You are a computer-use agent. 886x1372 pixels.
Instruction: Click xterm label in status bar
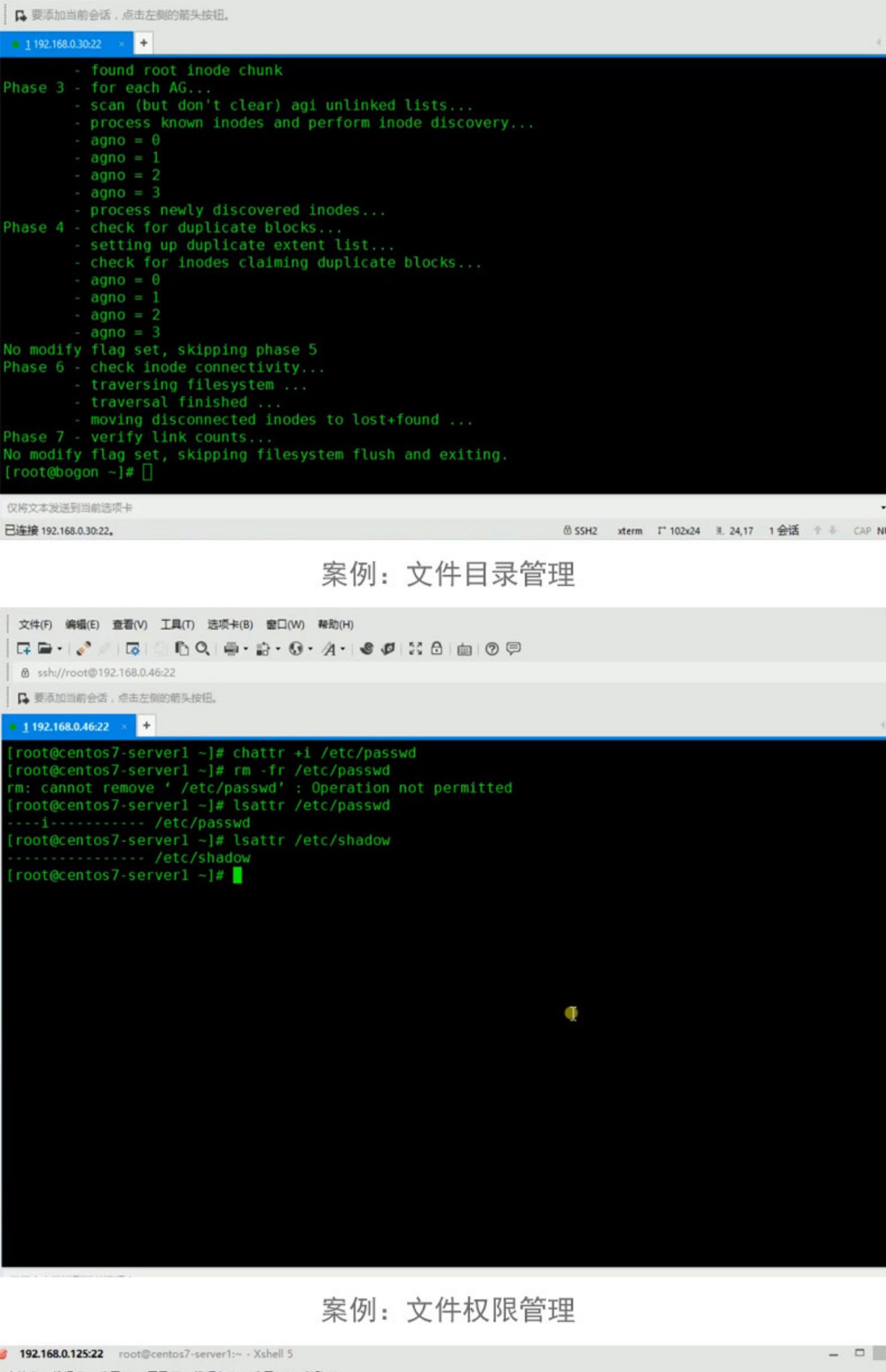point(630,531)
